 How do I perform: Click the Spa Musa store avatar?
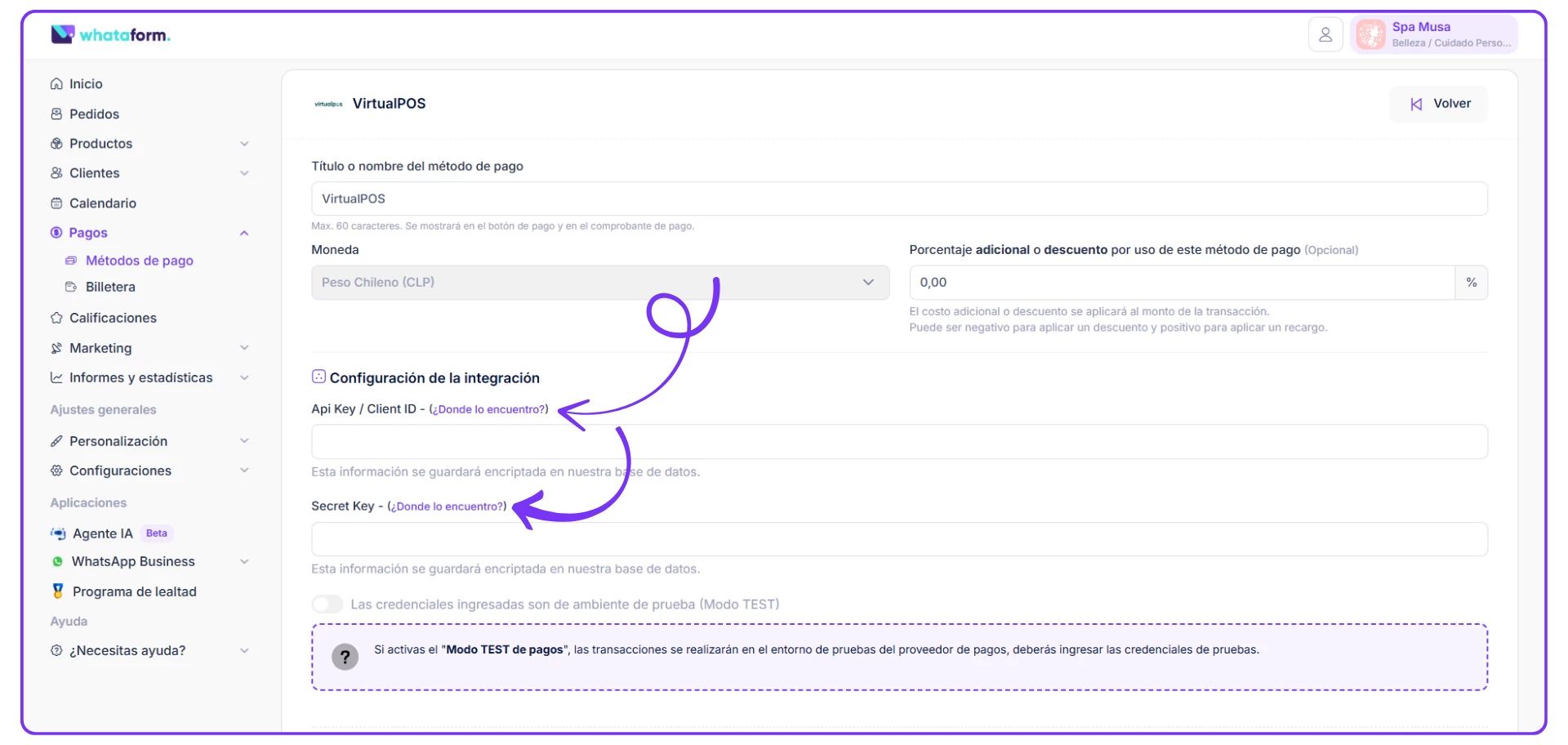click(x=1370, y=34)
